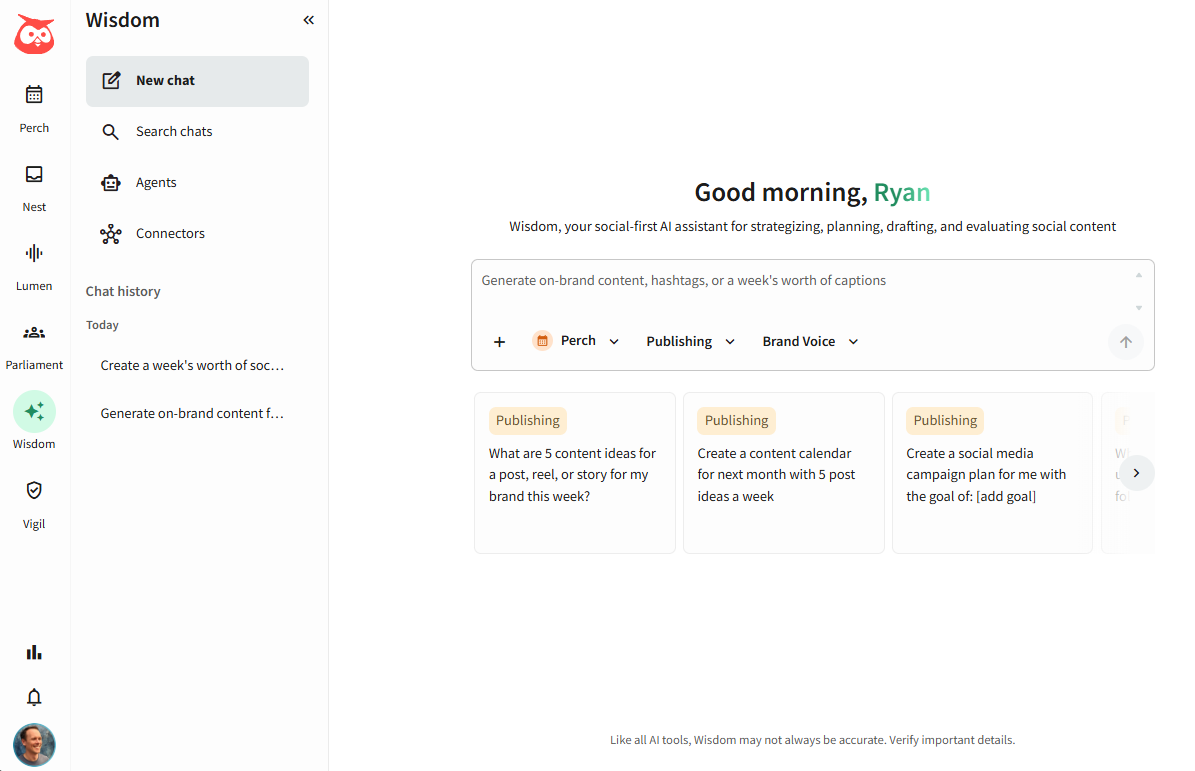Expand the Brand Voice dropdown
1195x771 pixels.
click(810, 341)
